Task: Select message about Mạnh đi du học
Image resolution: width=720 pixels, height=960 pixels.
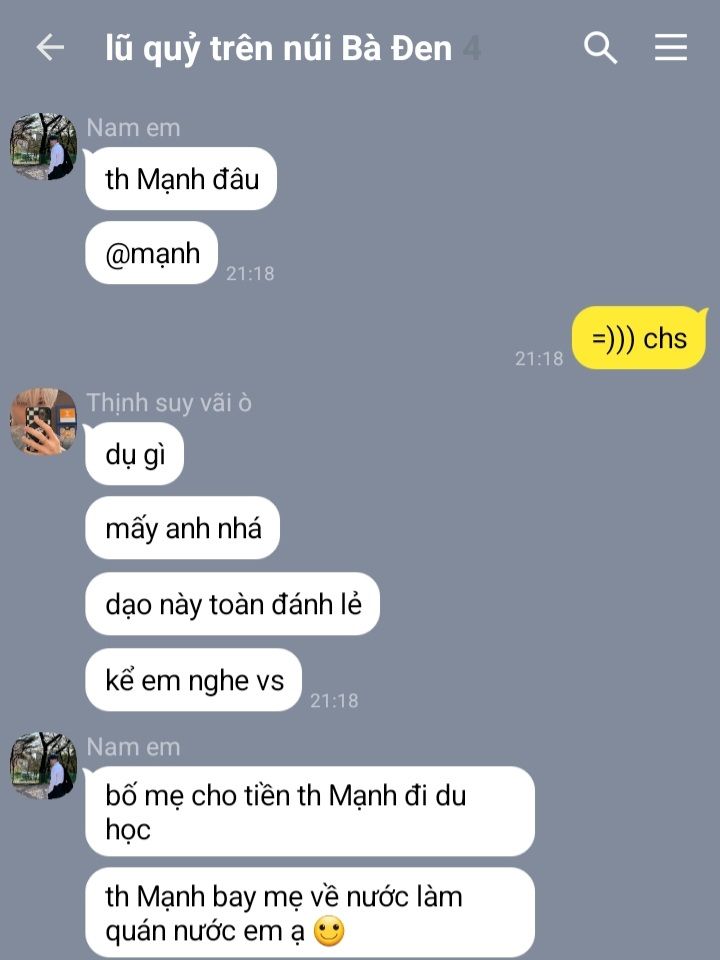Action: click(310, 812)
